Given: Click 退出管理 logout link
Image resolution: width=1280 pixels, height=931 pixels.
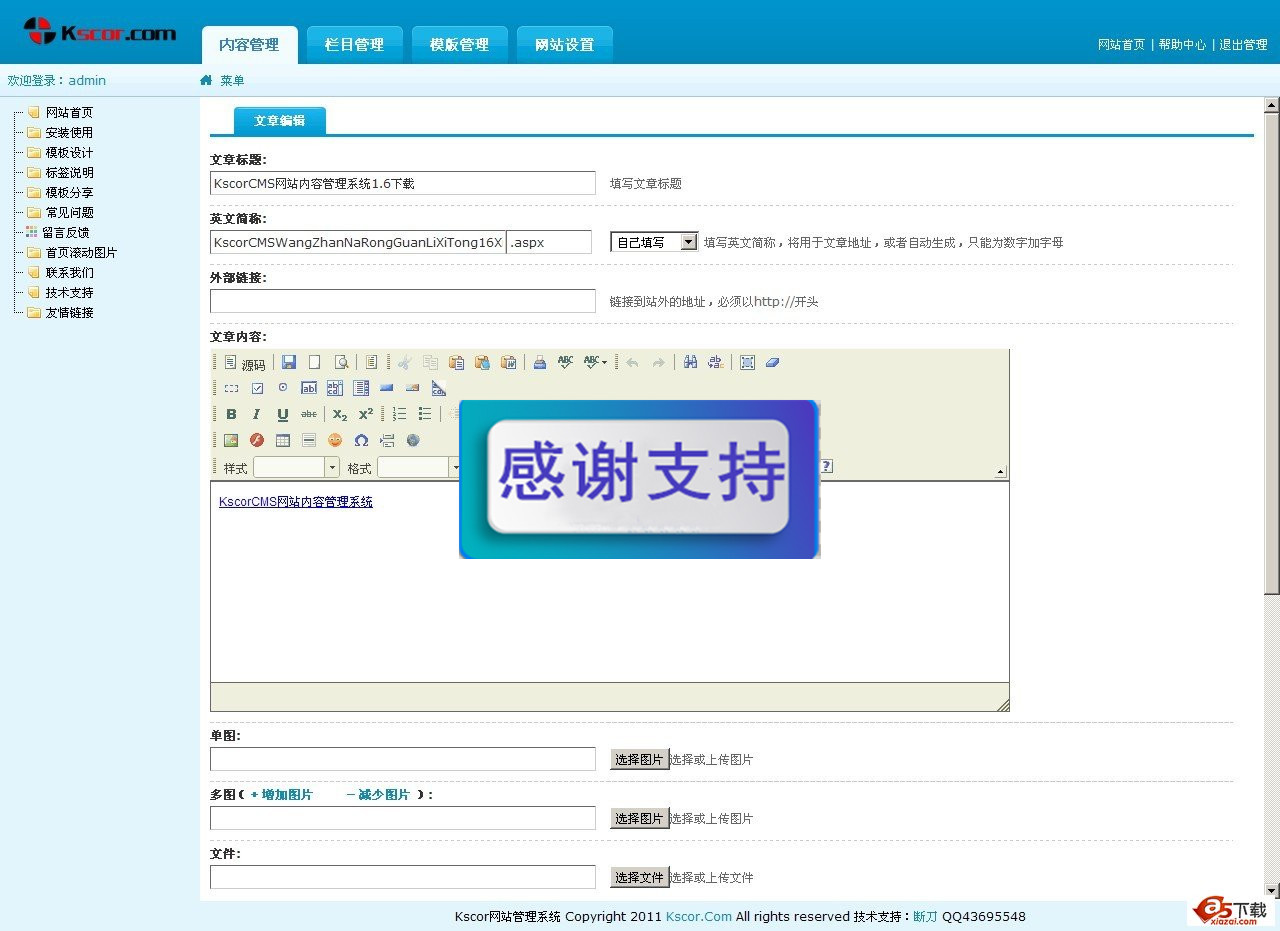Looking at the screenshot, I should [1243, 45].
